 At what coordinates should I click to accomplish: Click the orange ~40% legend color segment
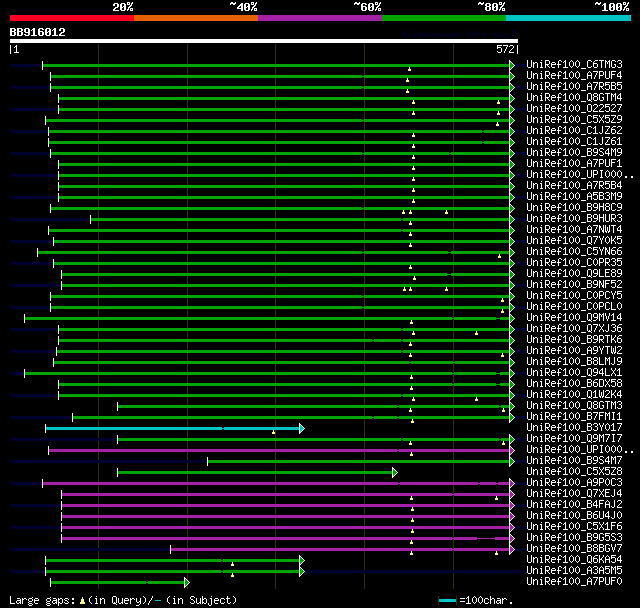[196, 18]
